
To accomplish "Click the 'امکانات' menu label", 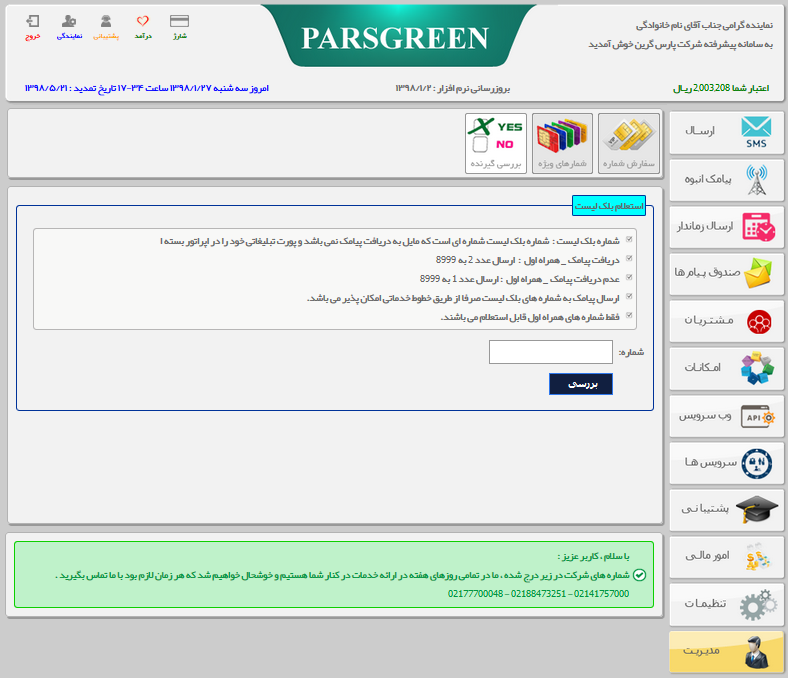I will (x=703, y=367).
